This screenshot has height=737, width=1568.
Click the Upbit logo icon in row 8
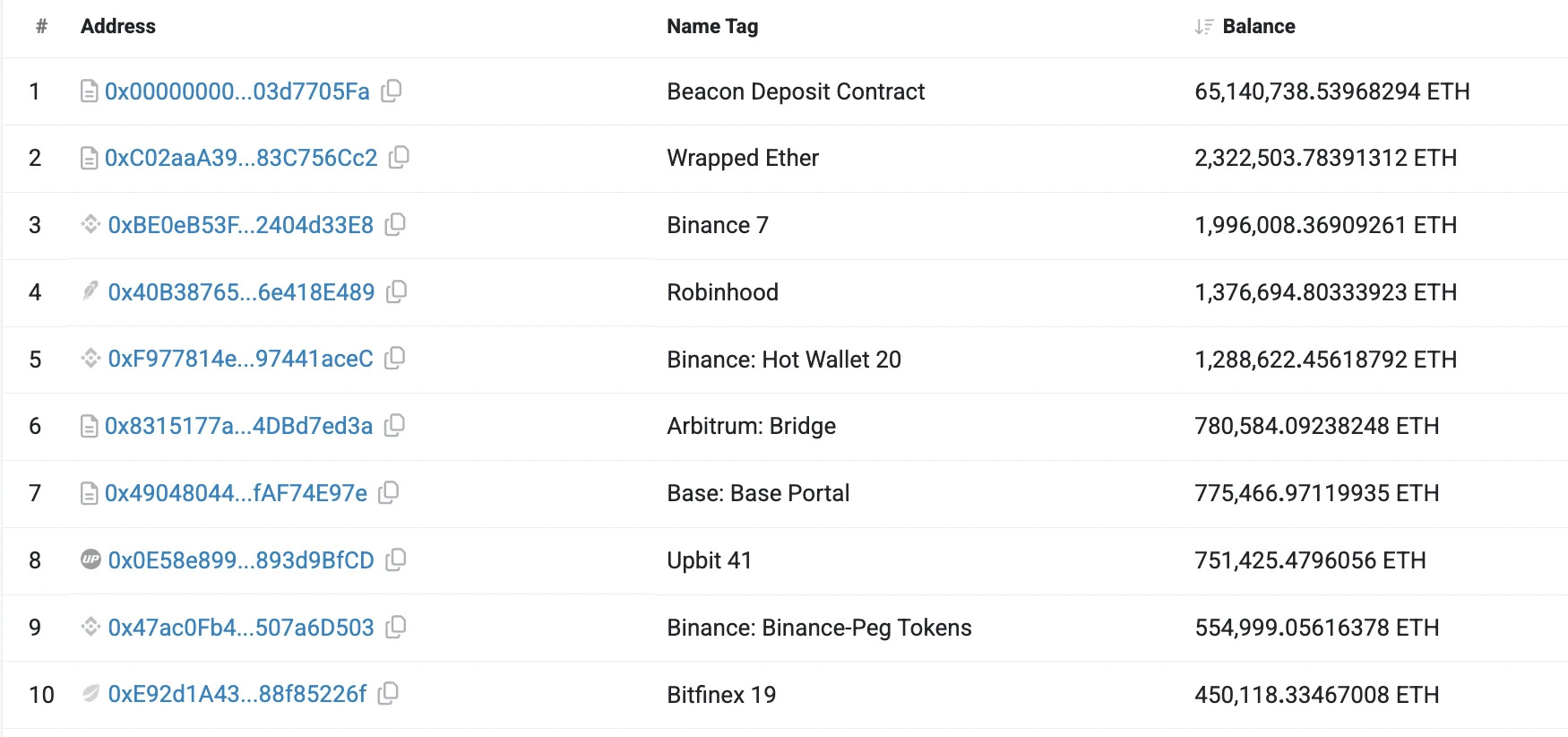90,559
